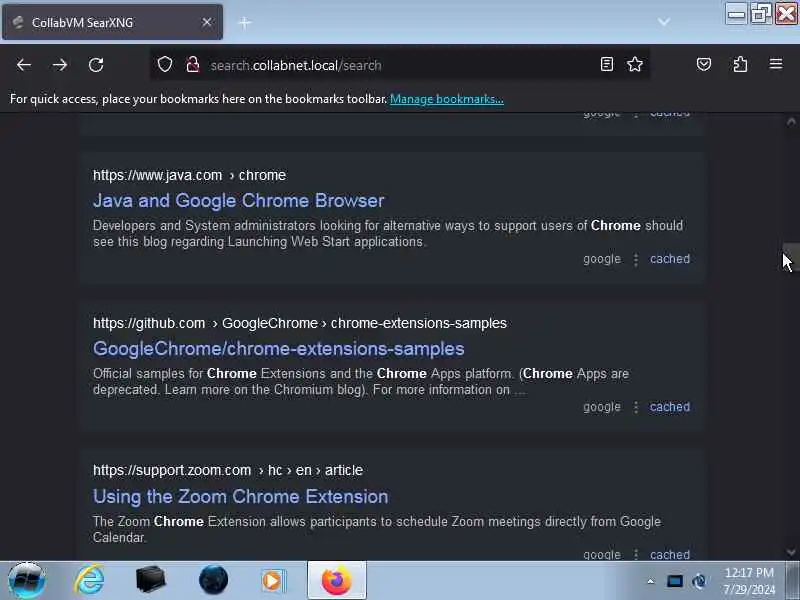Open options dots on GitHub result
Image resolution: width=800 pixels, height=600 pixels.
(636, 407)
